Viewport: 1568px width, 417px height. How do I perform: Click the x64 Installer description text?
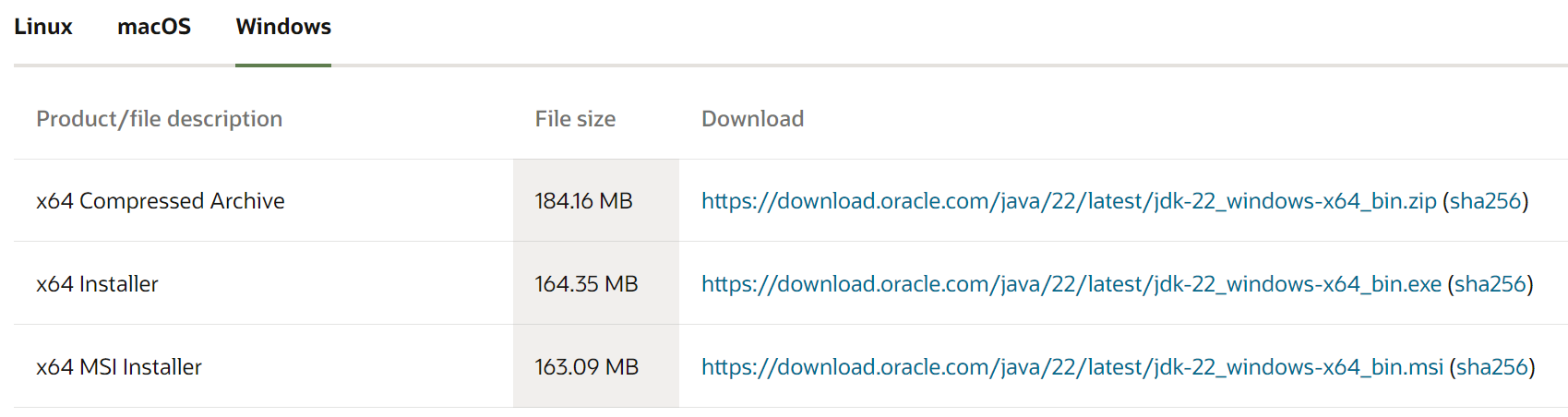pos(97,284)
